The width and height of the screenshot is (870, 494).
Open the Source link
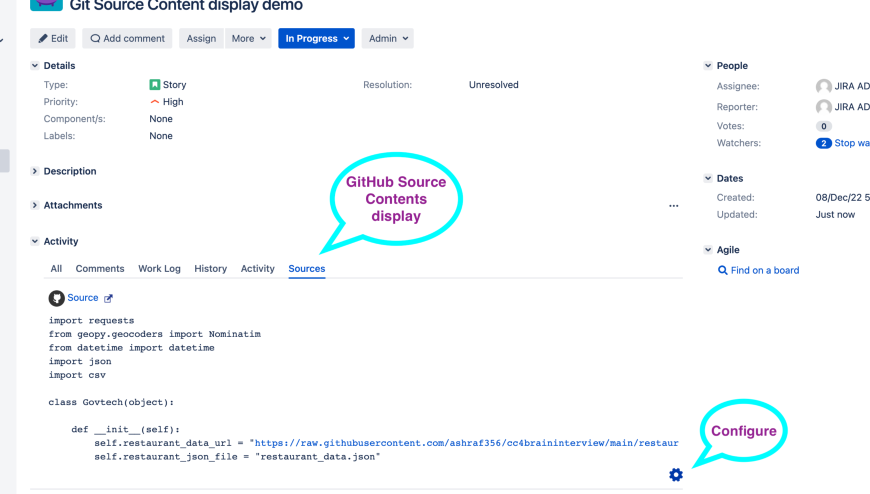[83, 298]
